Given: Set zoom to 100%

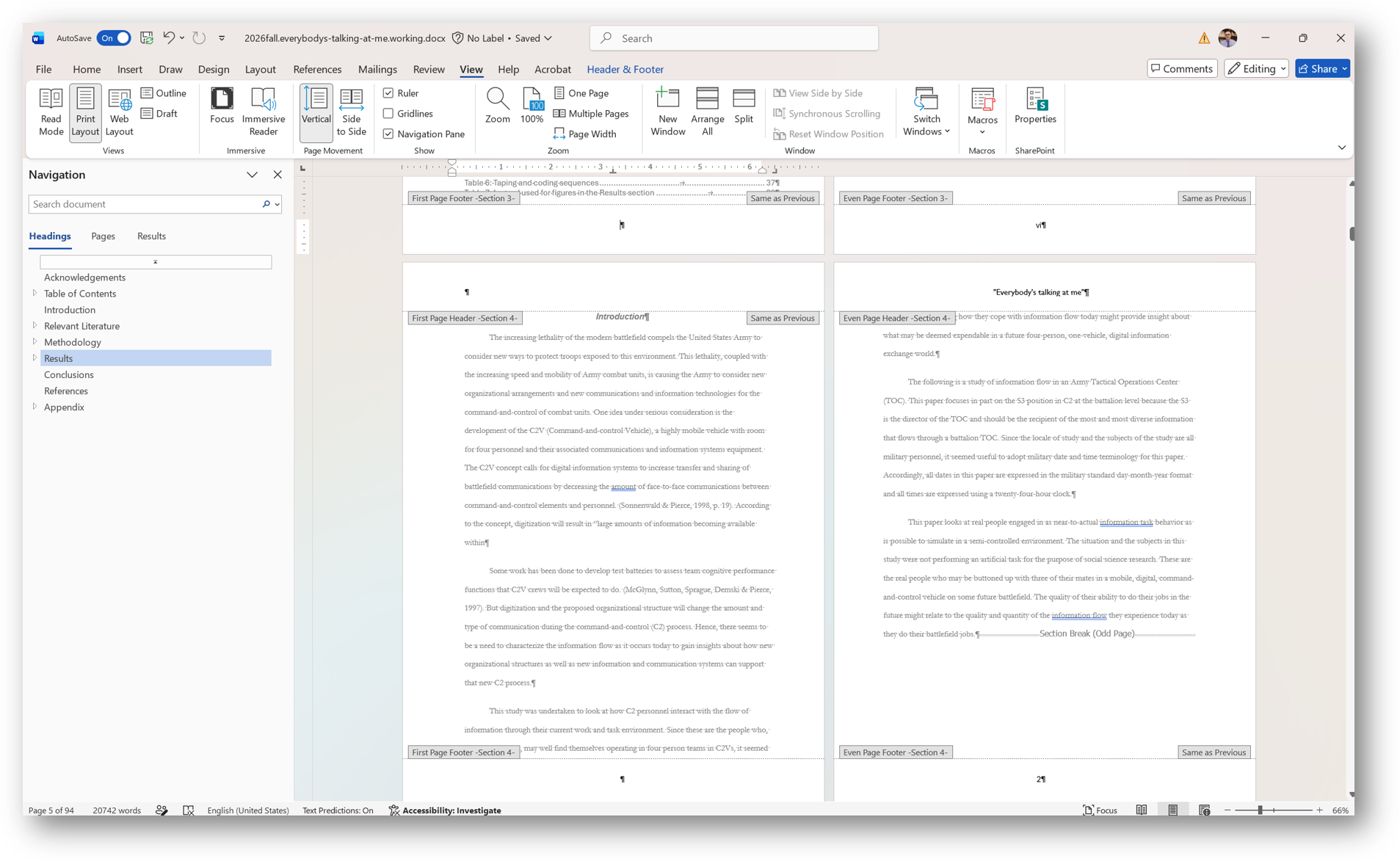Looking at the screenshot, I should [532, 106].
